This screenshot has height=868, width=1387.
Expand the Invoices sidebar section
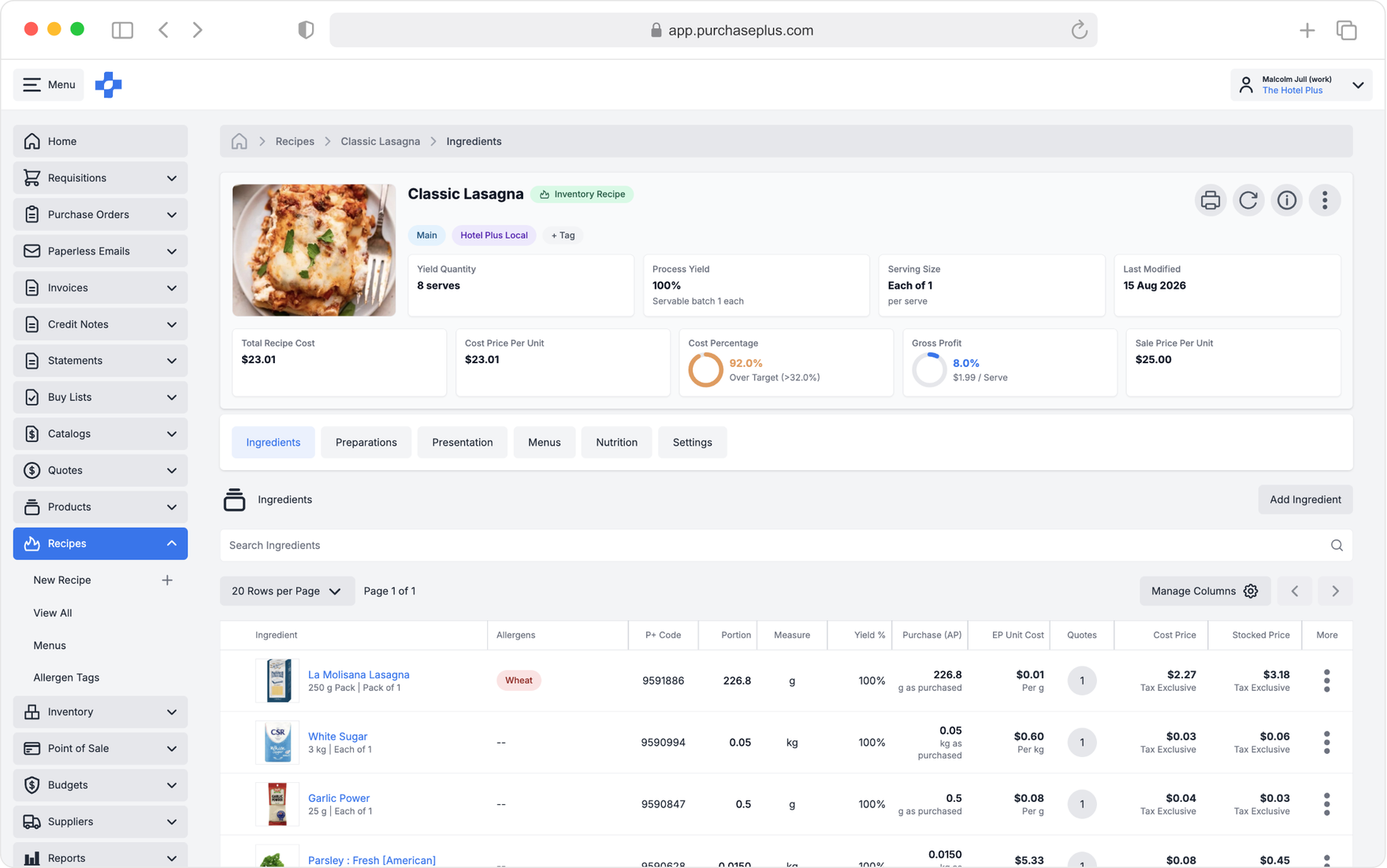pos(100,287)
